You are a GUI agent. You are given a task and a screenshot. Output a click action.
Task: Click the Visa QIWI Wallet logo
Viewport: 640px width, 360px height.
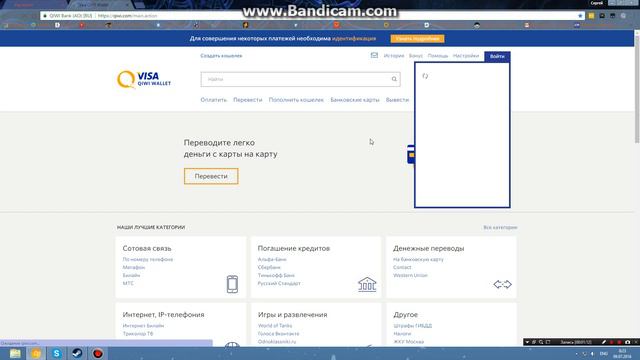coord(144,79)
